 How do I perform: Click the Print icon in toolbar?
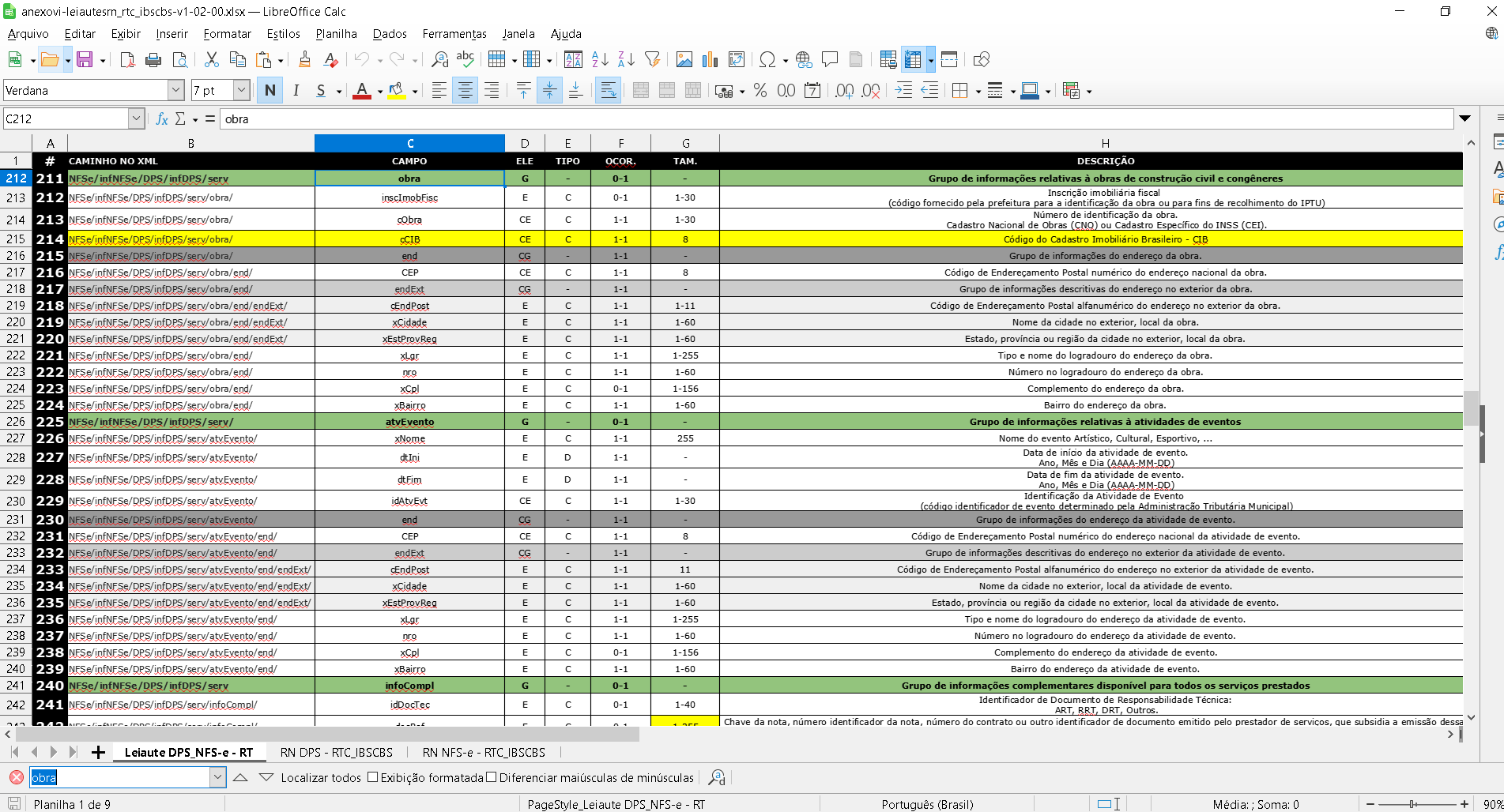coord(153,60)
